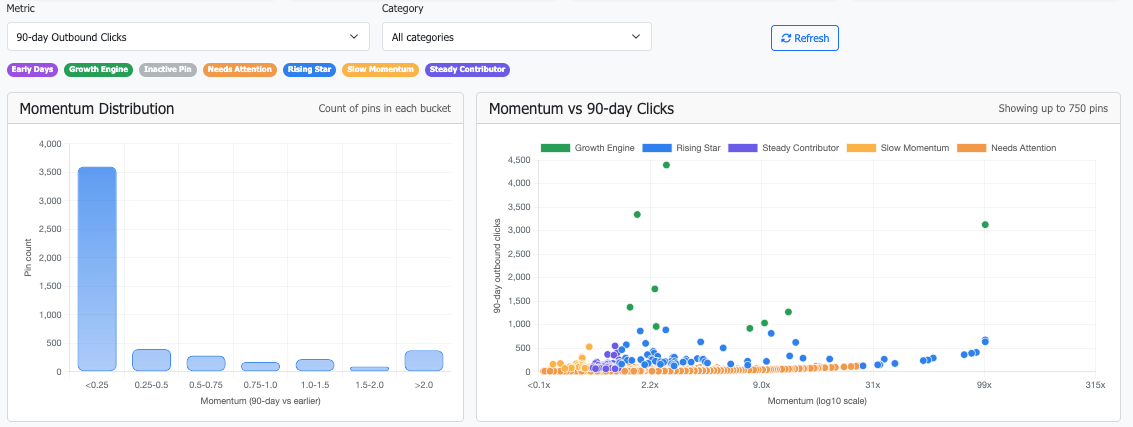This screenshot has height=427, width=1133.
Task: Click the Steady Contributor pill badge
Action: point(467,70)
